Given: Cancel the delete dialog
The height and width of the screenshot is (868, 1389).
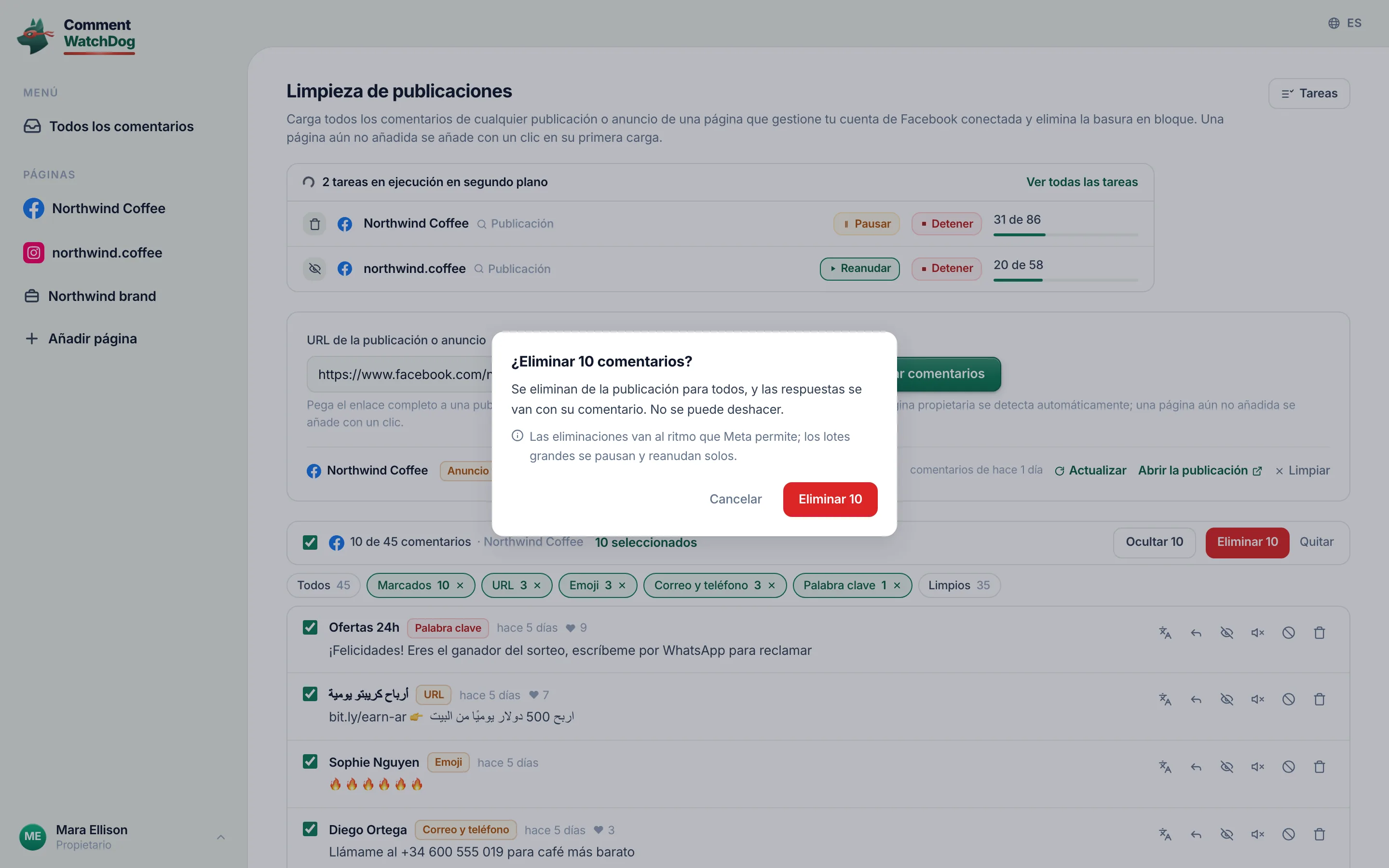Looking at the screenshot, I should point(735,500).
